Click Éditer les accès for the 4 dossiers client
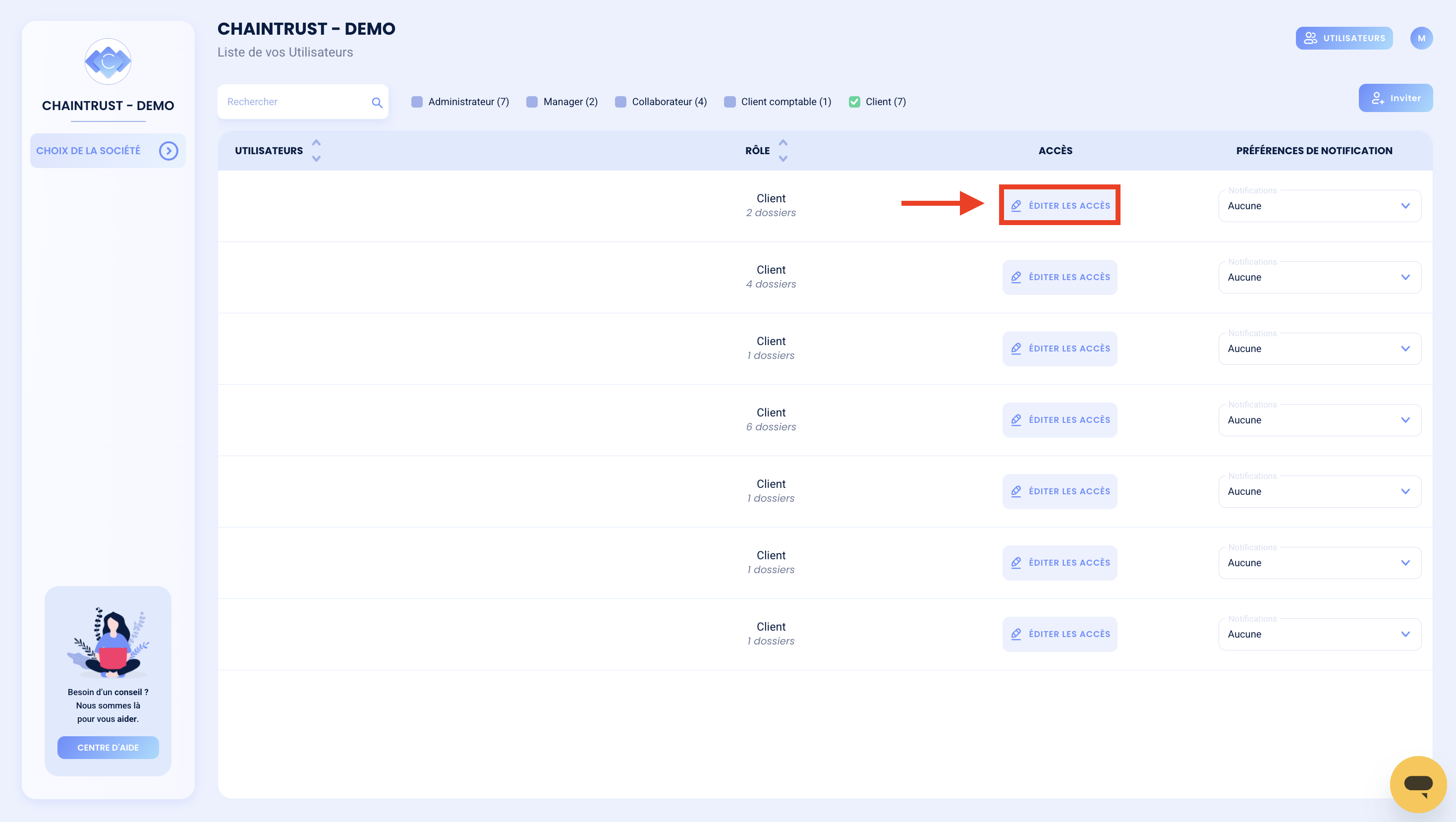This screenshot has width=1456, height=822. pyautogui.click(x=1060, y=277)
